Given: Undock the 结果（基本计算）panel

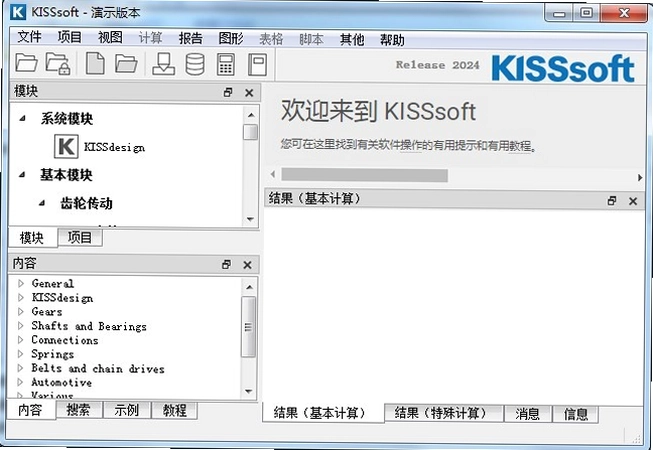Looking at the screenshot, I should [611, 201].
